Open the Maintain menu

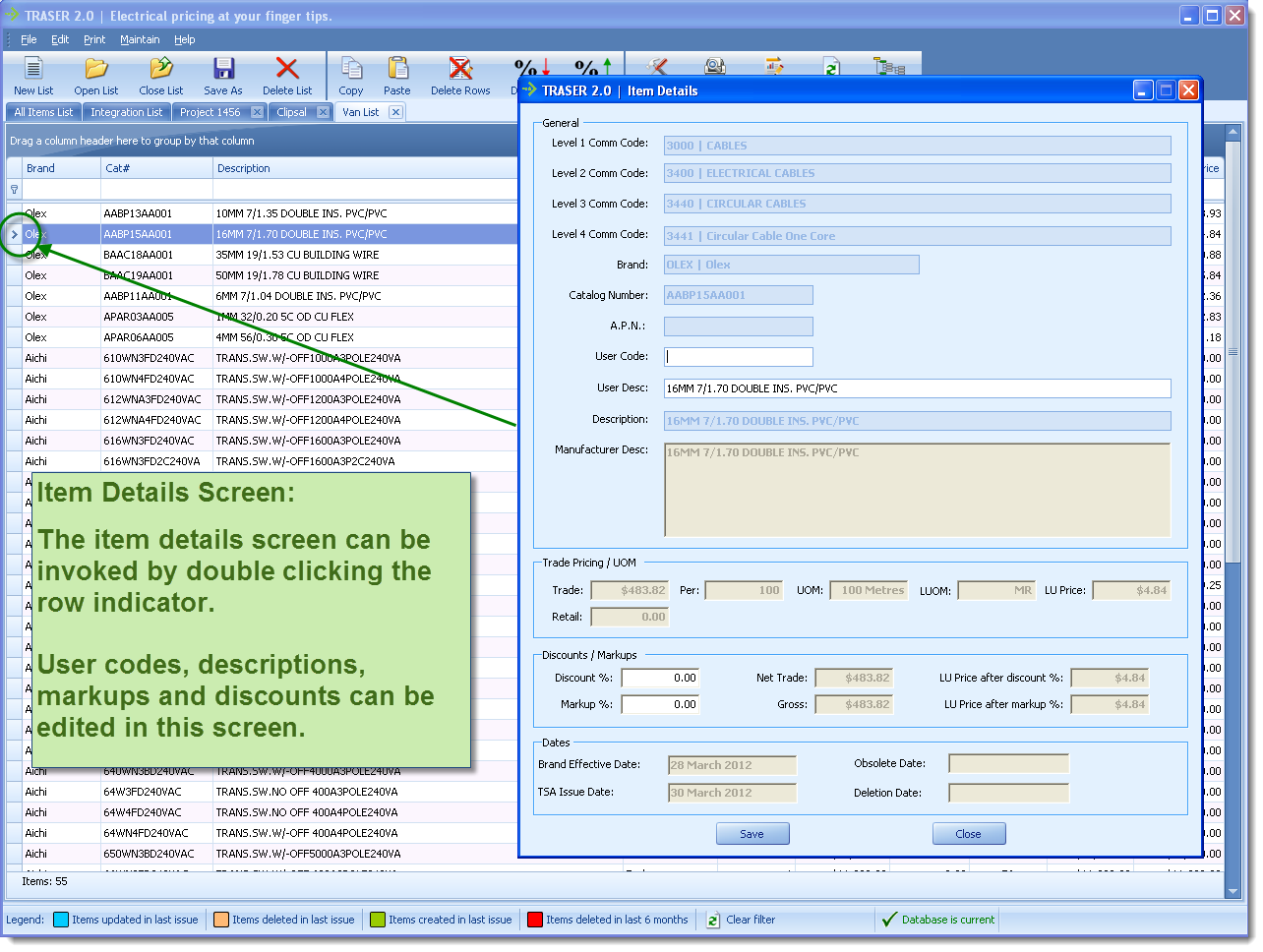coord(140,40)
